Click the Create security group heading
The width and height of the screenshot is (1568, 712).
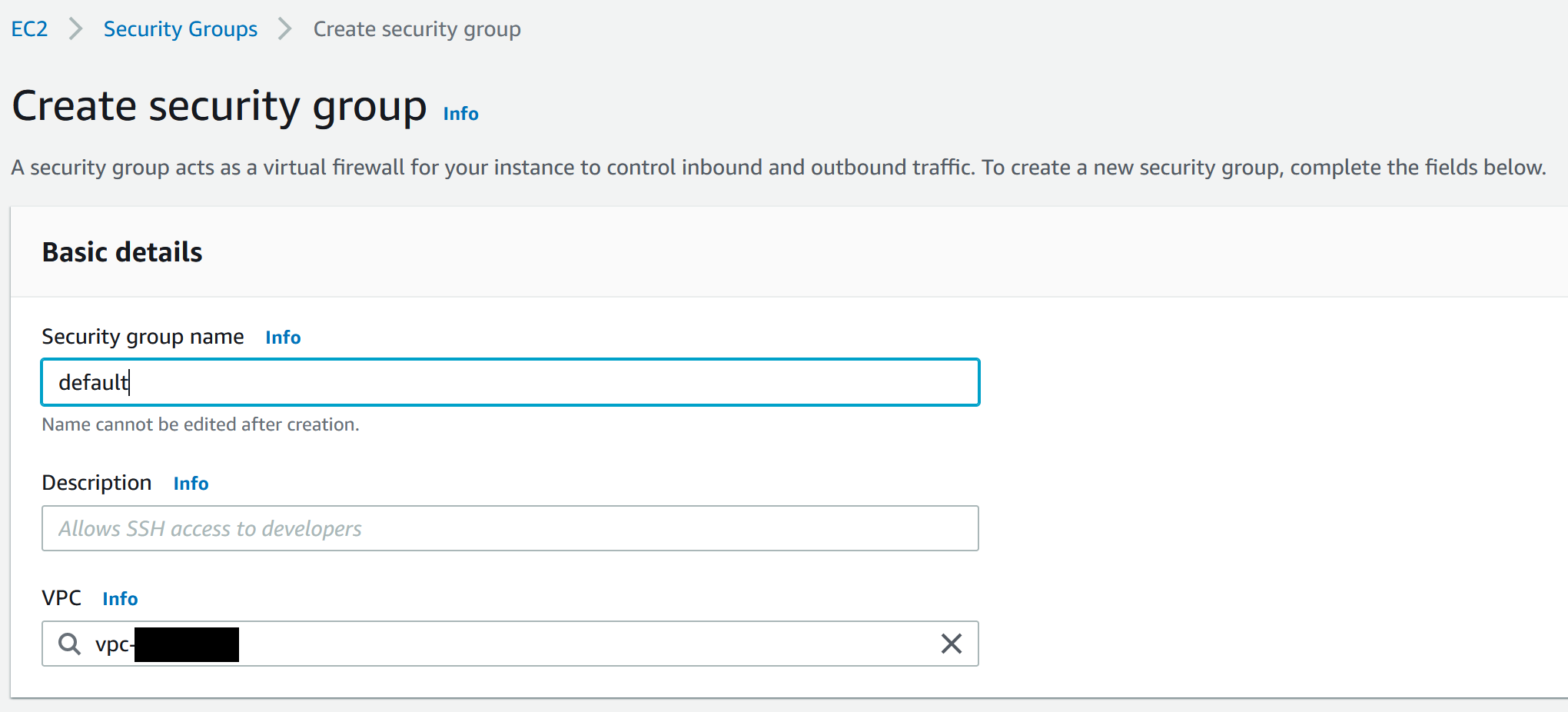[219, 106]
